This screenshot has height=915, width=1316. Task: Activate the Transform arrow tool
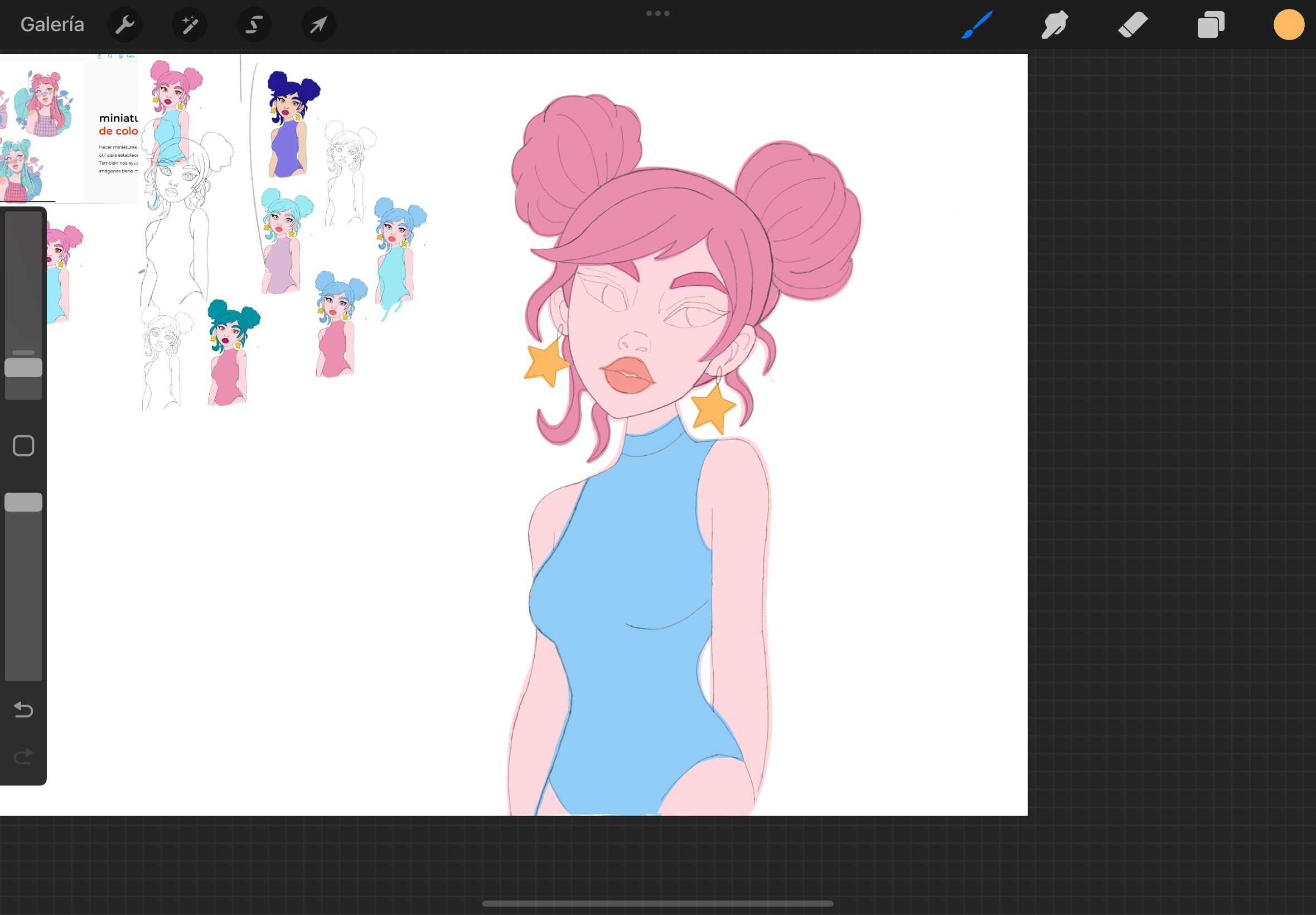(x=318, y=25)
